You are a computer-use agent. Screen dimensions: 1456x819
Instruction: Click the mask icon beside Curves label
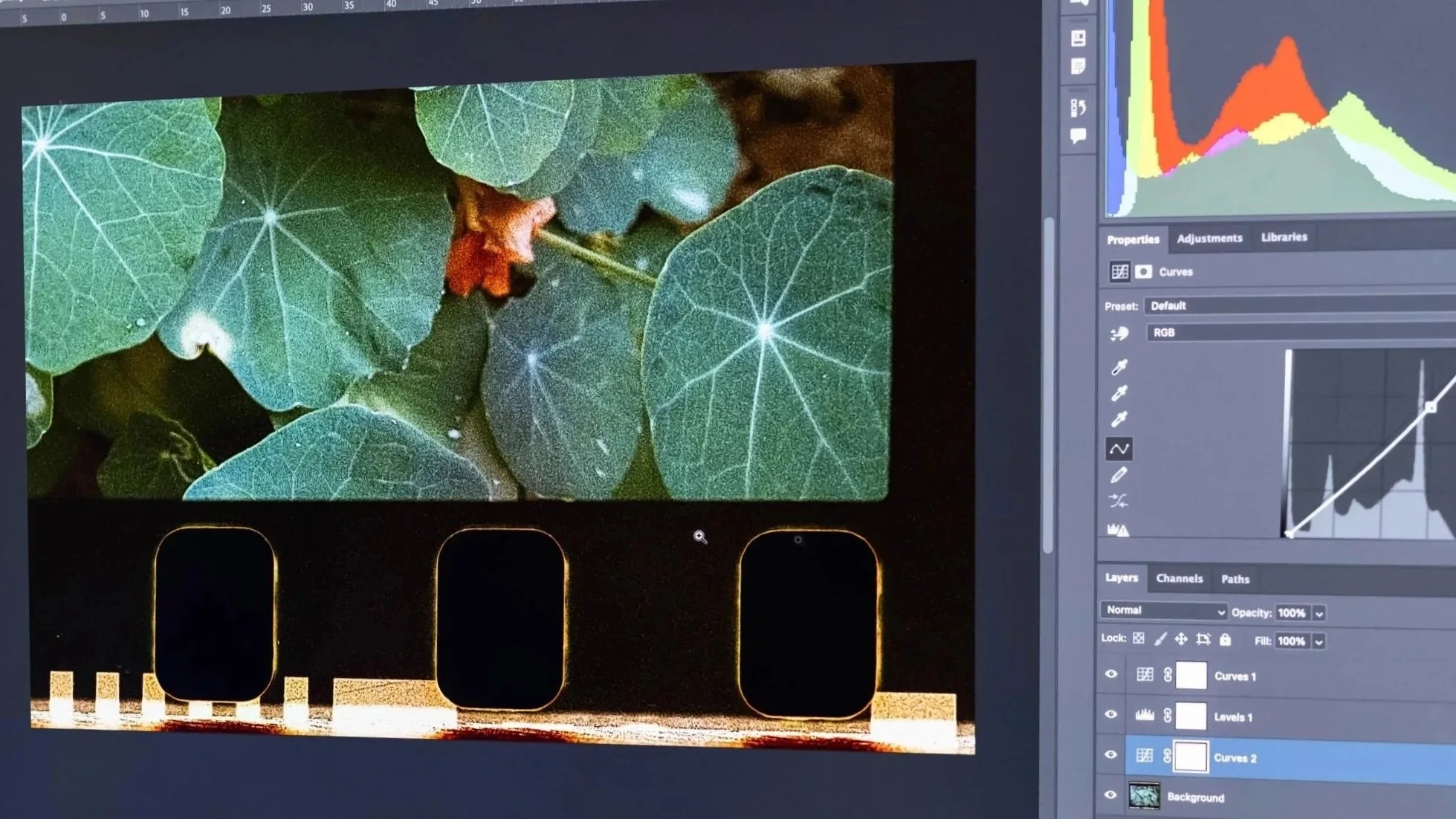point(1144,271)
